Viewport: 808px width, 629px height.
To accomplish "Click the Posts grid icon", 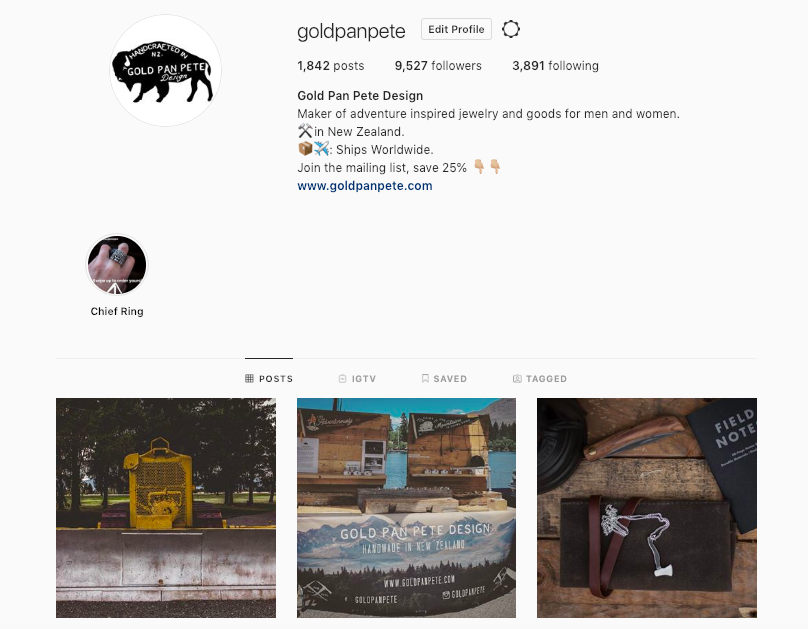I will 249,379.
